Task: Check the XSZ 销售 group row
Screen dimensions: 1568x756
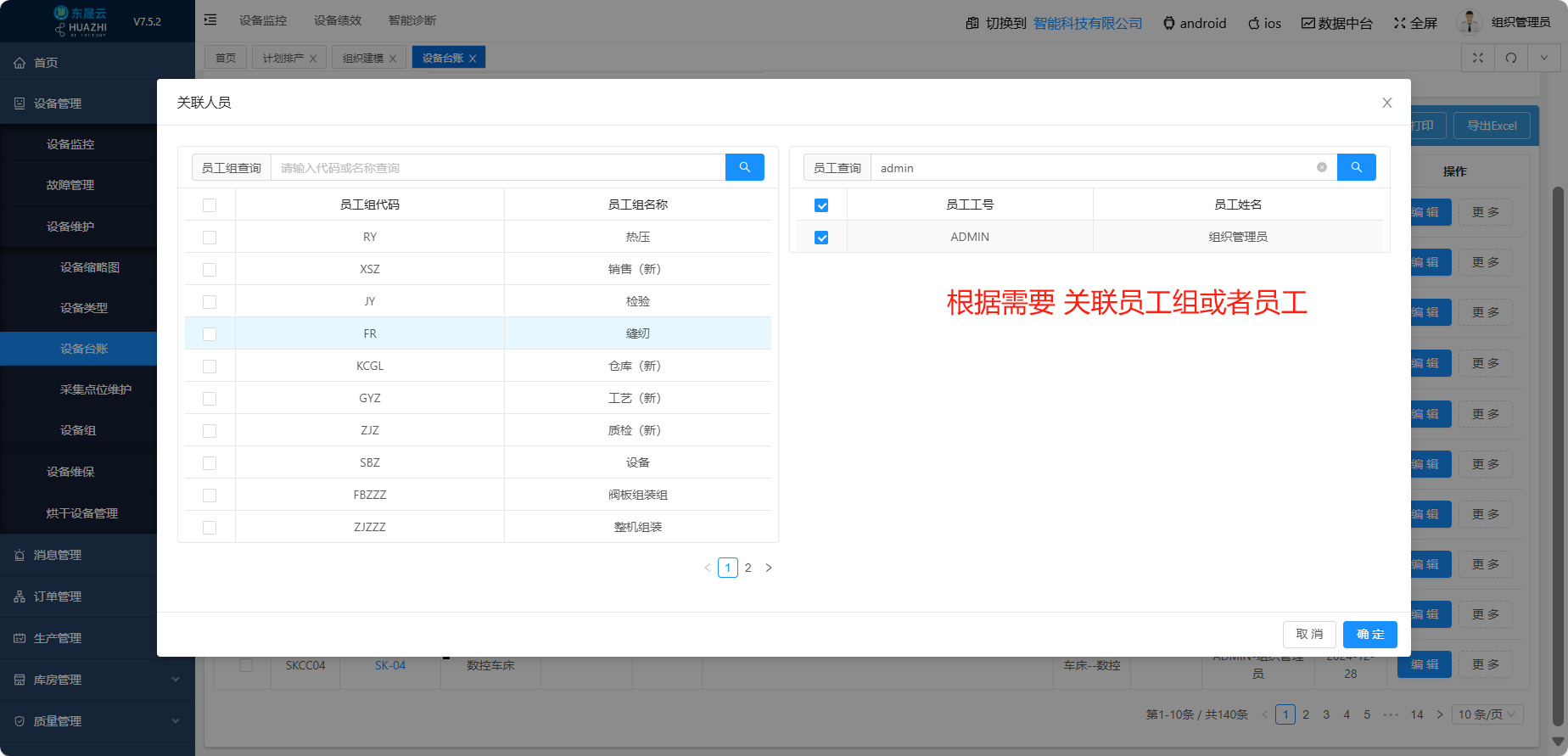Action: coord(210,270)
